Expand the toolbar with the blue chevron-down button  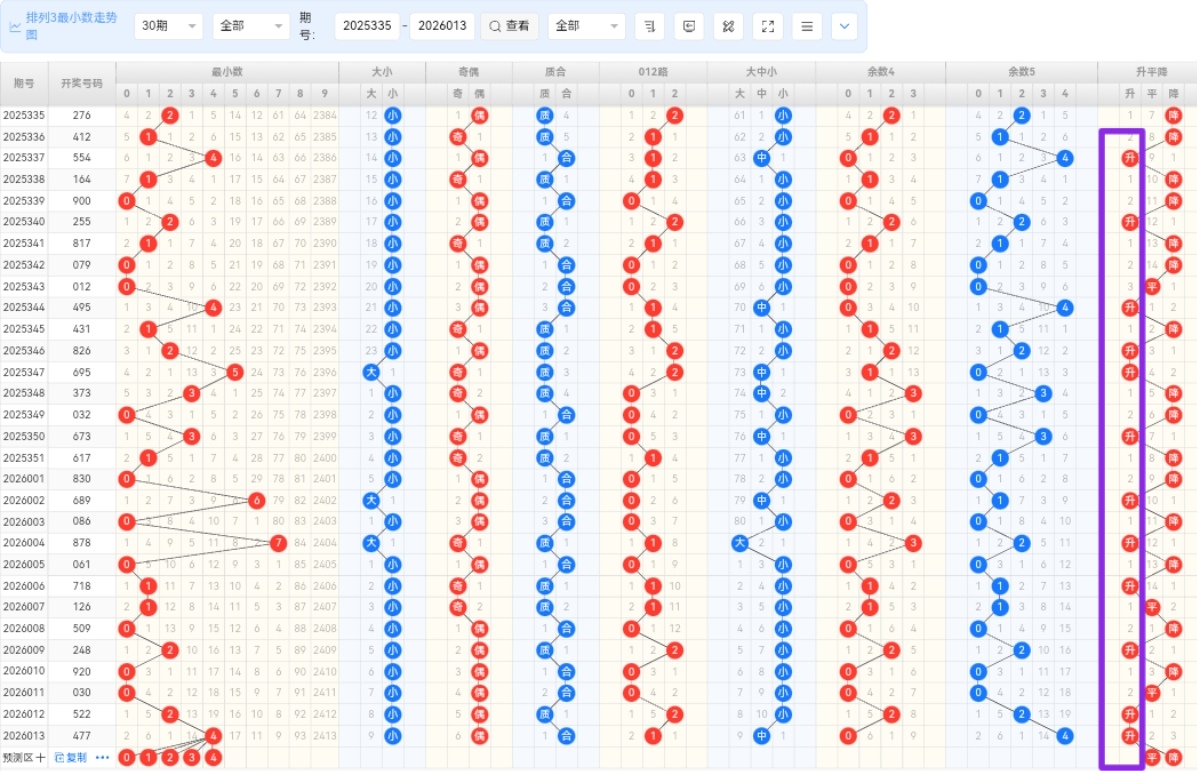point(844,26)
